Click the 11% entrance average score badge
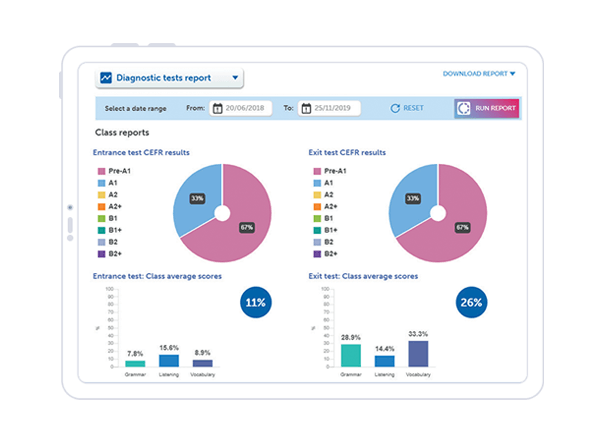The image size is (603, 443). click(x=255, y=302)
